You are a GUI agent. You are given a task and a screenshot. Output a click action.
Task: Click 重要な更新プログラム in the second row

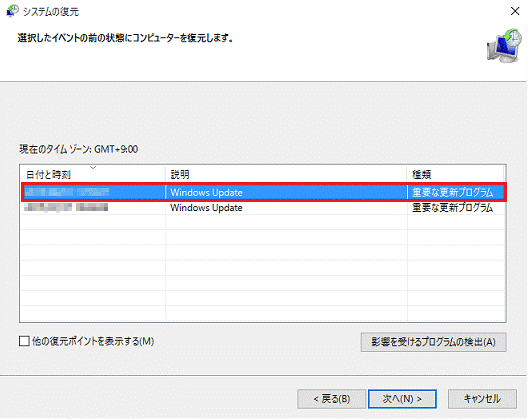click(x=453, y=208)
